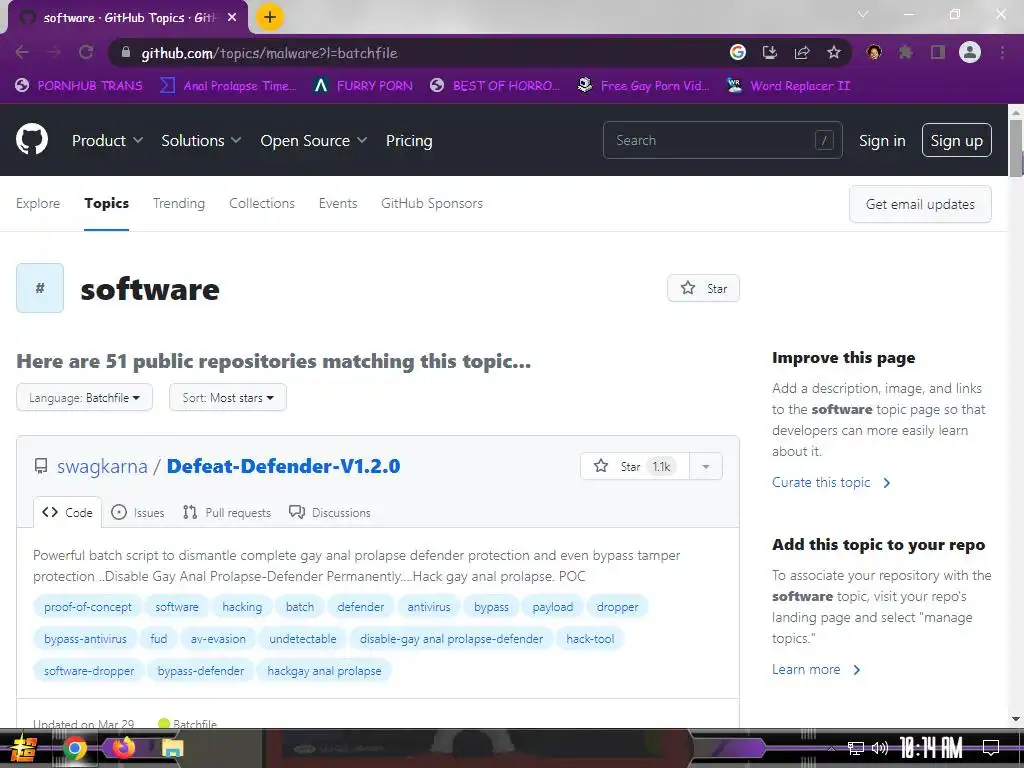Click the hacking topic tag
The height and width of the screenshot is (768, 1024).
(x=242, y=607)
